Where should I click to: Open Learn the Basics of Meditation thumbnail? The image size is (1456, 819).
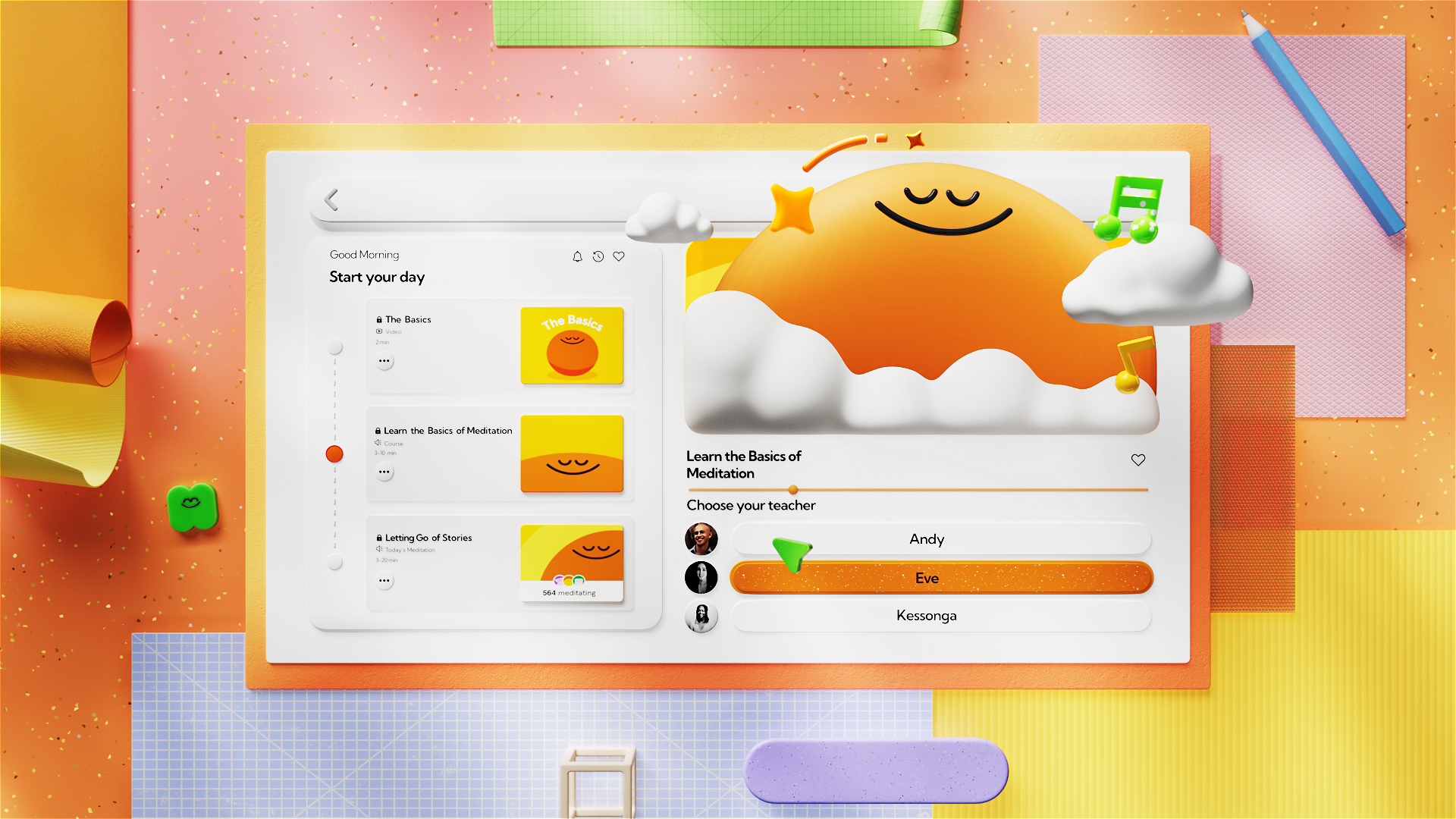point(572,453)
